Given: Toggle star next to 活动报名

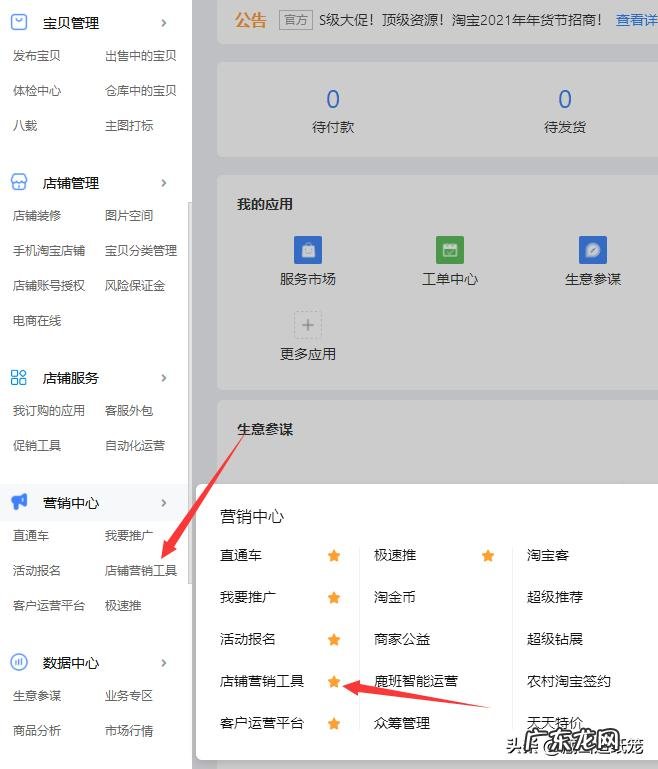Looking at the screenshot, I should point(334,640).
